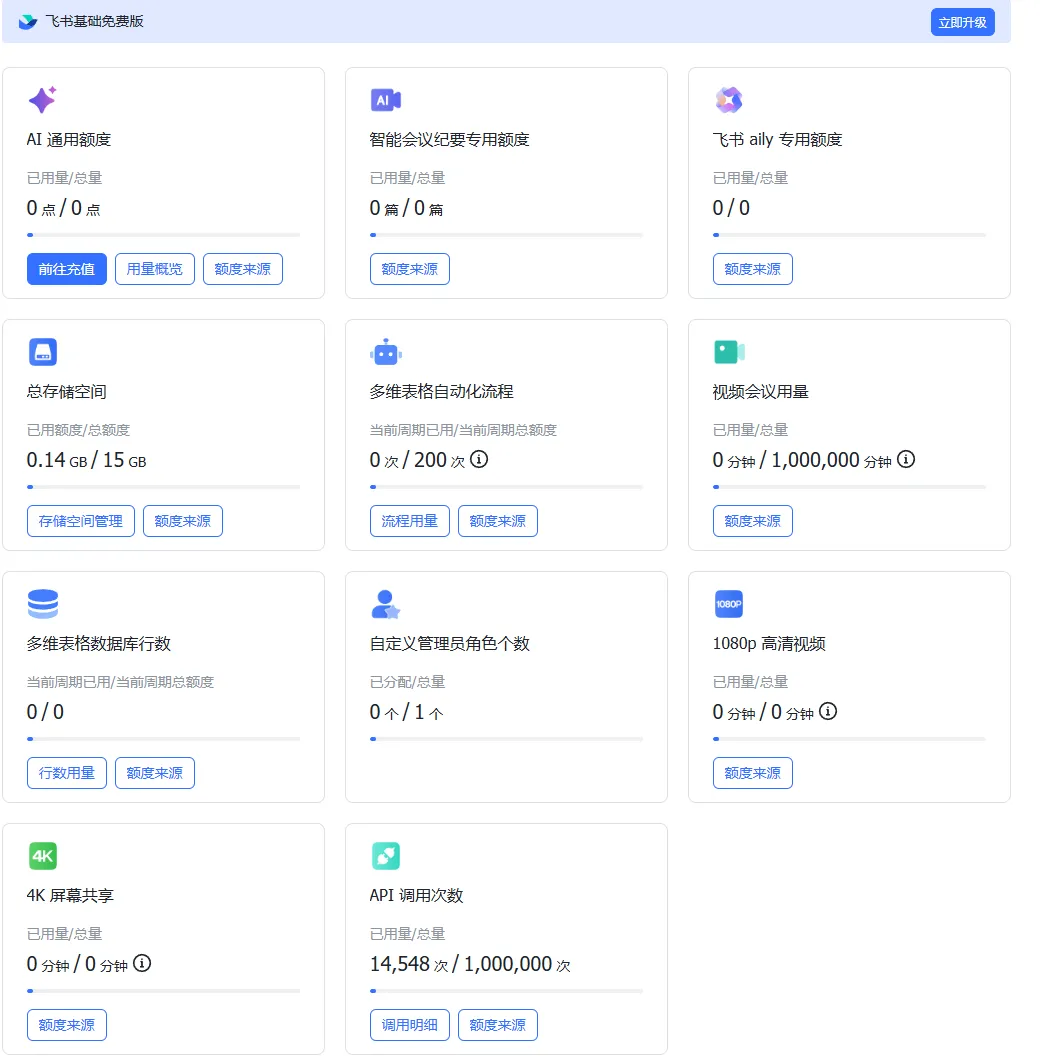
Task: Click the 自定义管理员角色 user icon
Action: pyautogui.click(x=385, y=604)
